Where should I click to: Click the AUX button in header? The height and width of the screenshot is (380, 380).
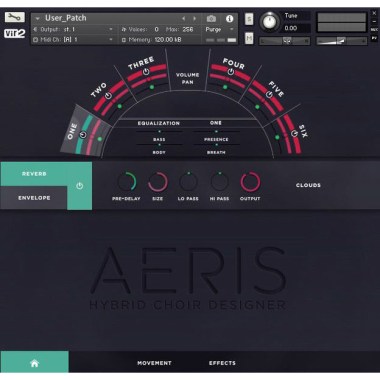pos(374,30)
